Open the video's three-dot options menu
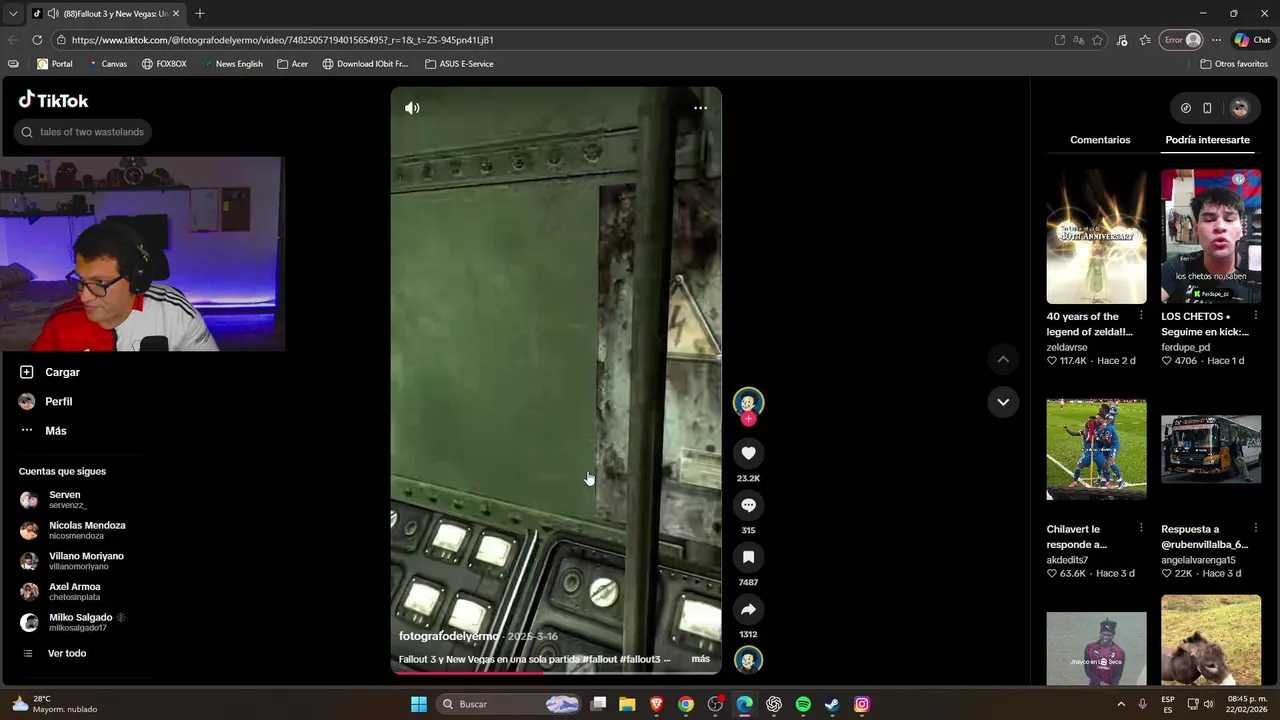Viewport: 1280px width, 720px height. pos(700,108)
